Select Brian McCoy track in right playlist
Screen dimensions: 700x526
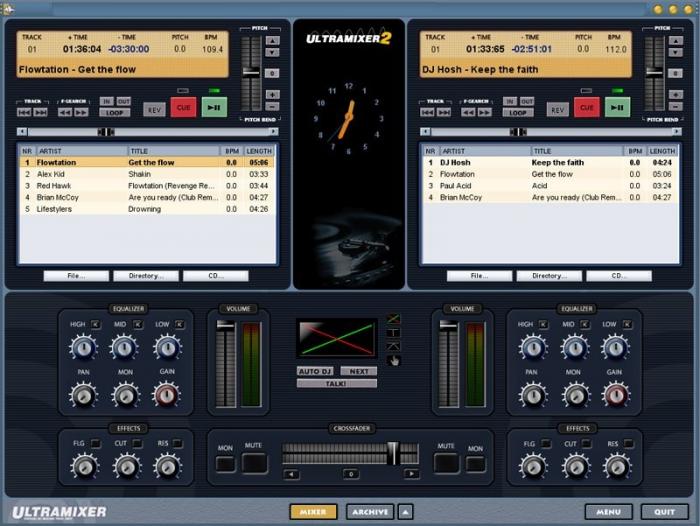[x=550, y=197]
